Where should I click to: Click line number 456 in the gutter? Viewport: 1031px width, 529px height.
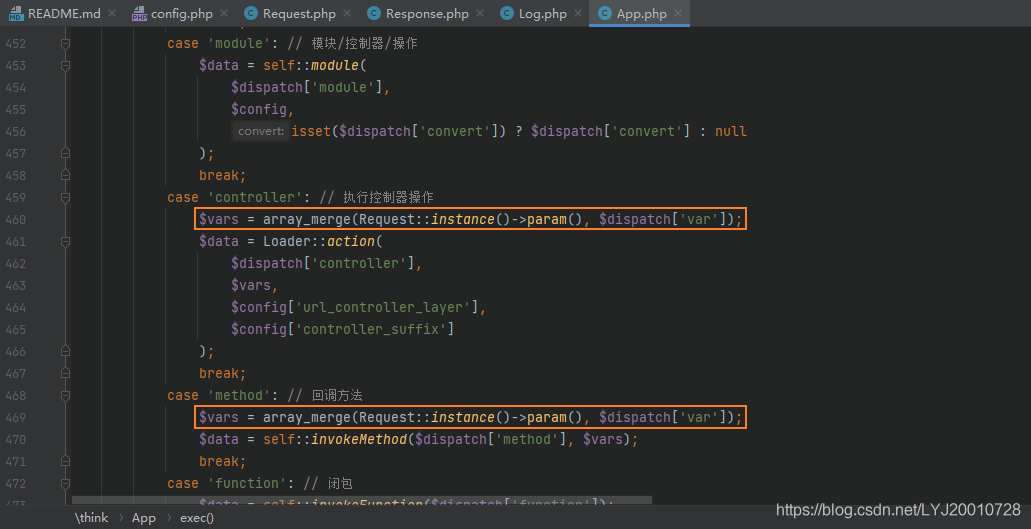(15, 131)
